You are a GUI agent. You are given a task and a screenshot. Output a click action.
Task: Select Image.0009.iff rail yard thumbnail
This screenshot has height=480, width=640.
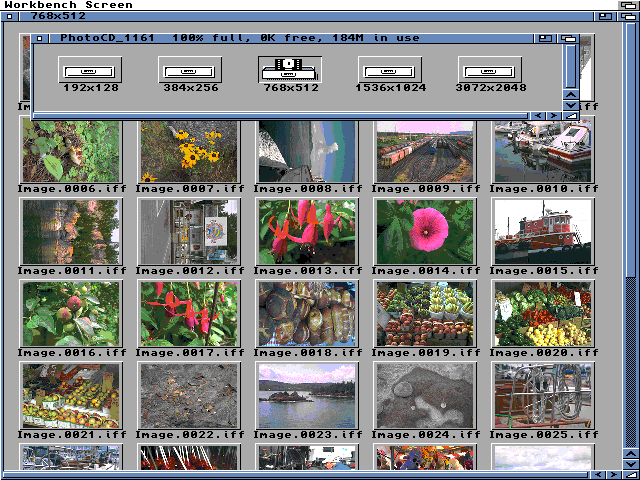[x=425, y=150]
